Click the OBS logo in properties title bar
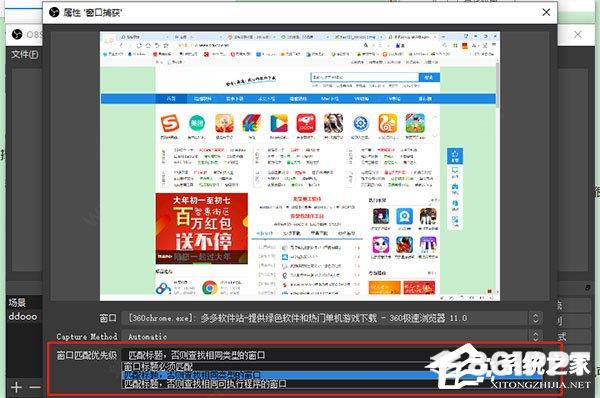This screenshot has width=600, height=398. (x=54, y=13)
